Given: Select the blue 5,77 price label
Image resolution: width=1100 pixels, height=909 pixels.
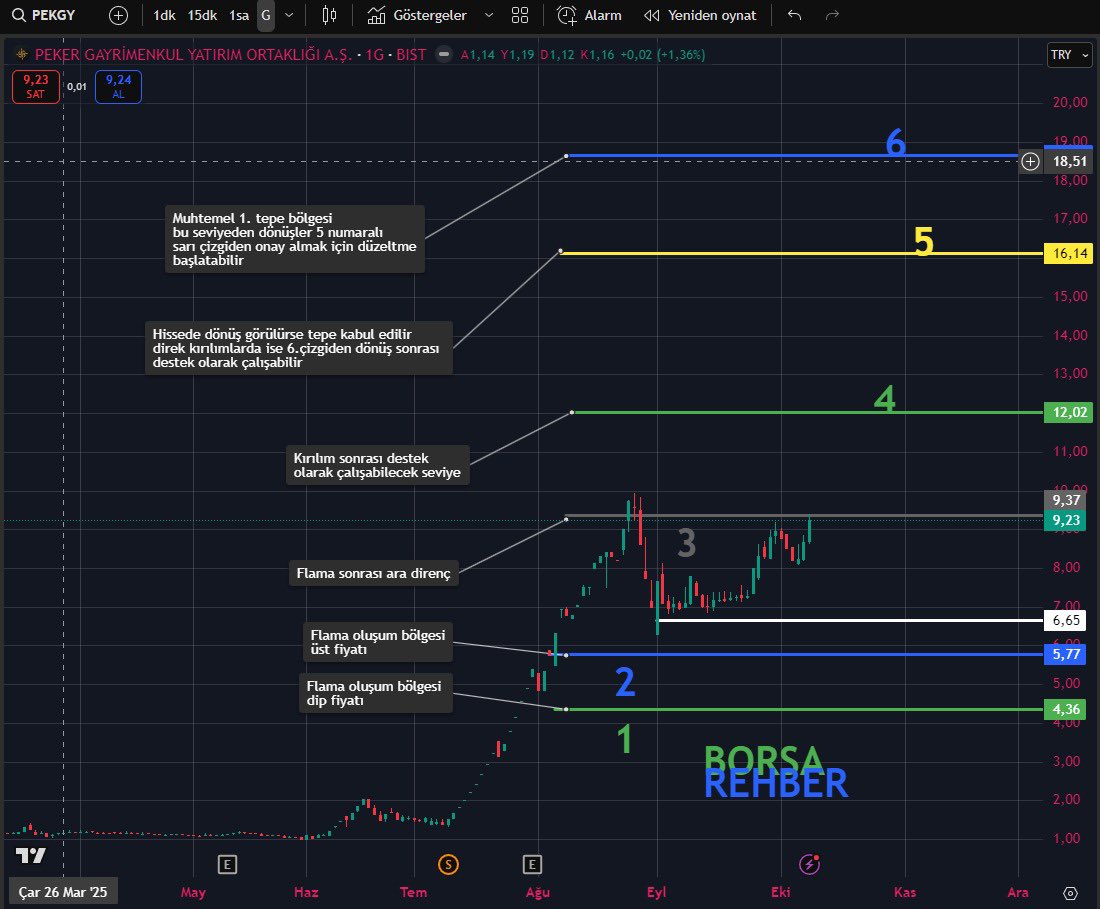Looking at the screenshot, I should click(1066, 654).
